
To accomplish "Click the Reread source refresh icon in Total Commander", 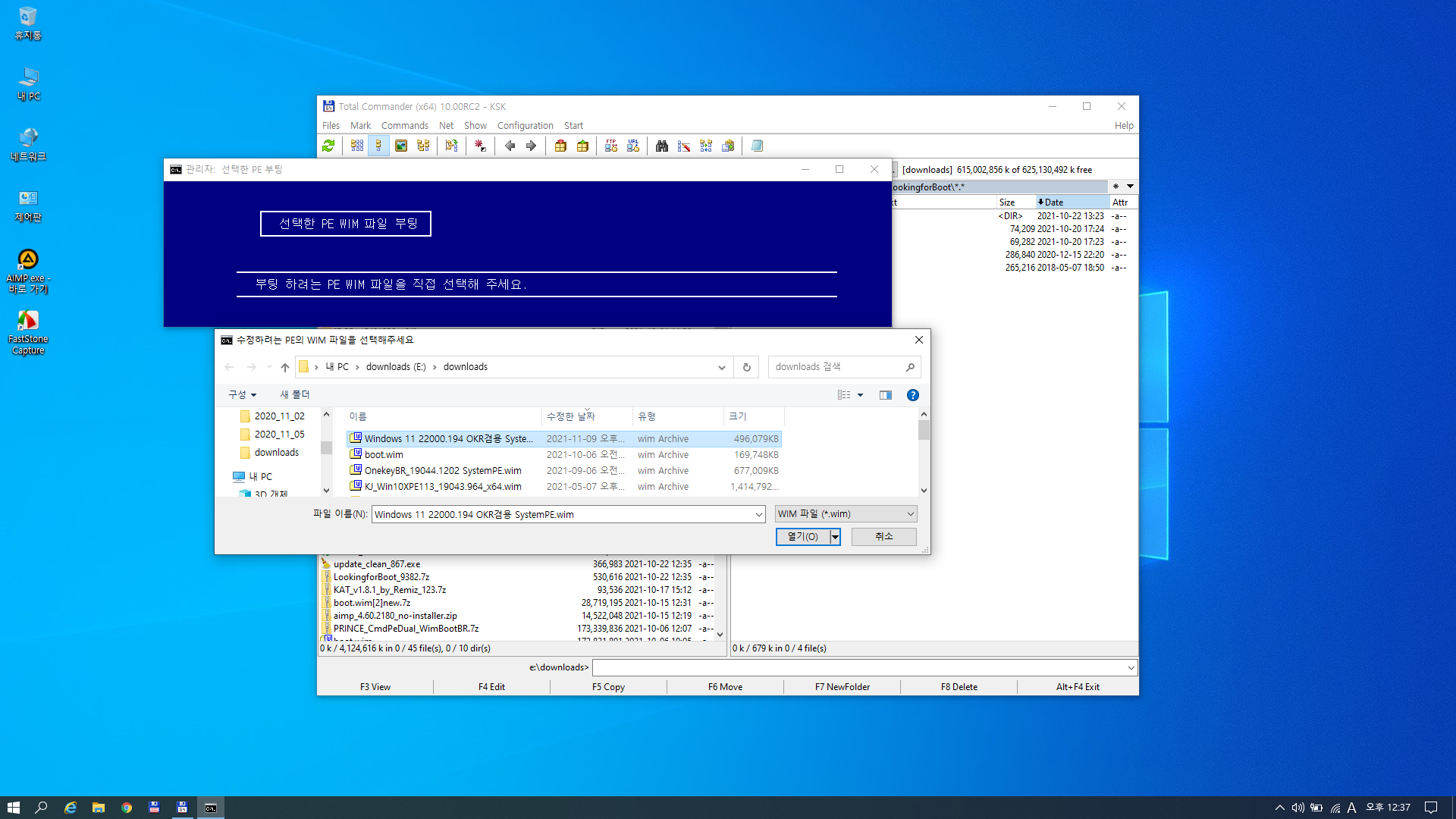I will 328,146.
